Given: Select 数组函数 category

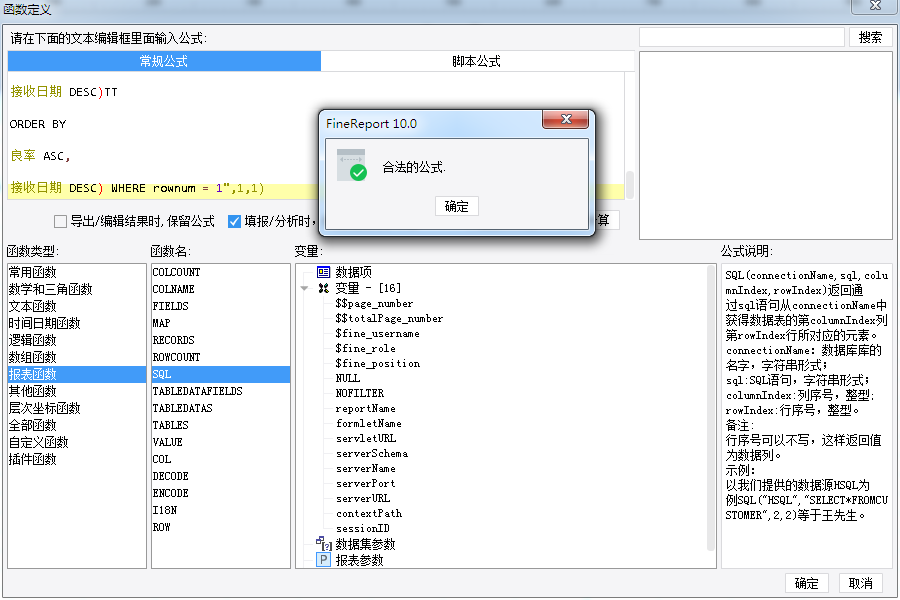Looking at the screenshot, I should click(x=77, y=357).
